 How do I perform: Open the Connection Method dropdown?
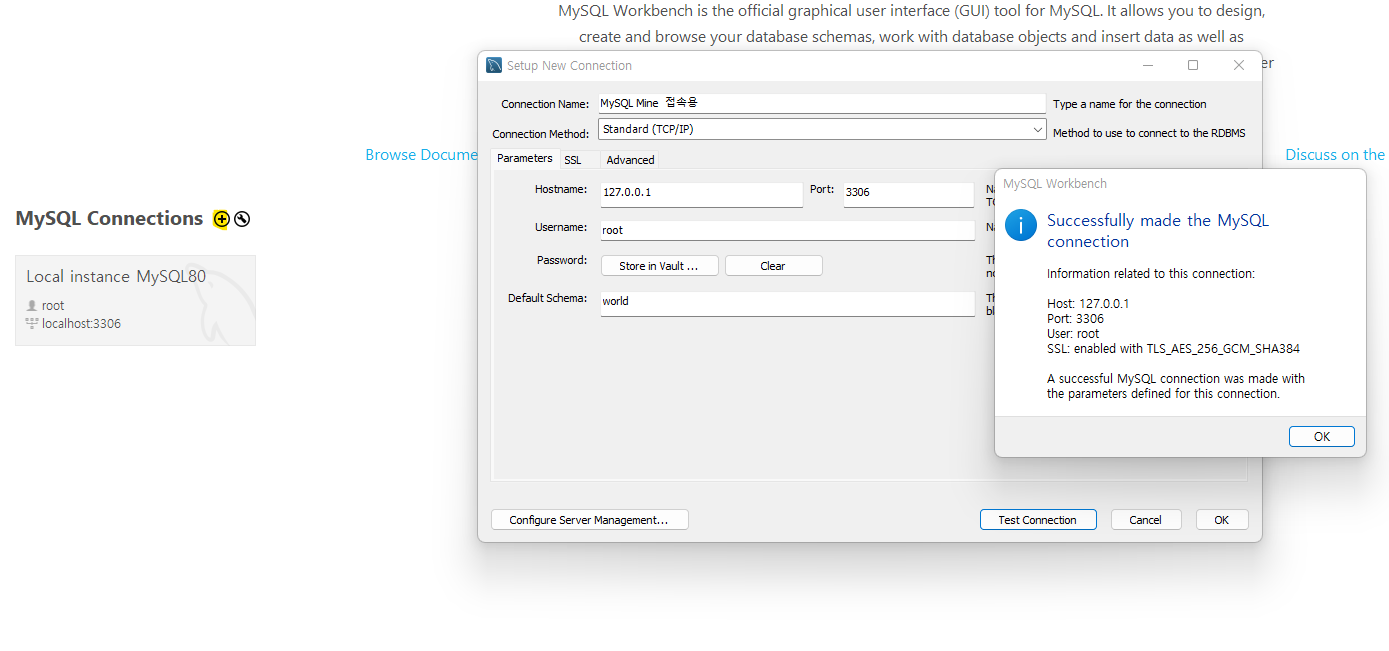click(x=823, y=129)
